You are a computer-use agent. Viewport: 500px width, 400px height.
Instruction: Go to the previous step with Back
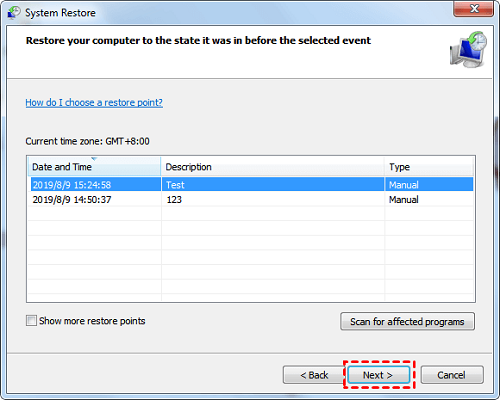click(314, 375)
